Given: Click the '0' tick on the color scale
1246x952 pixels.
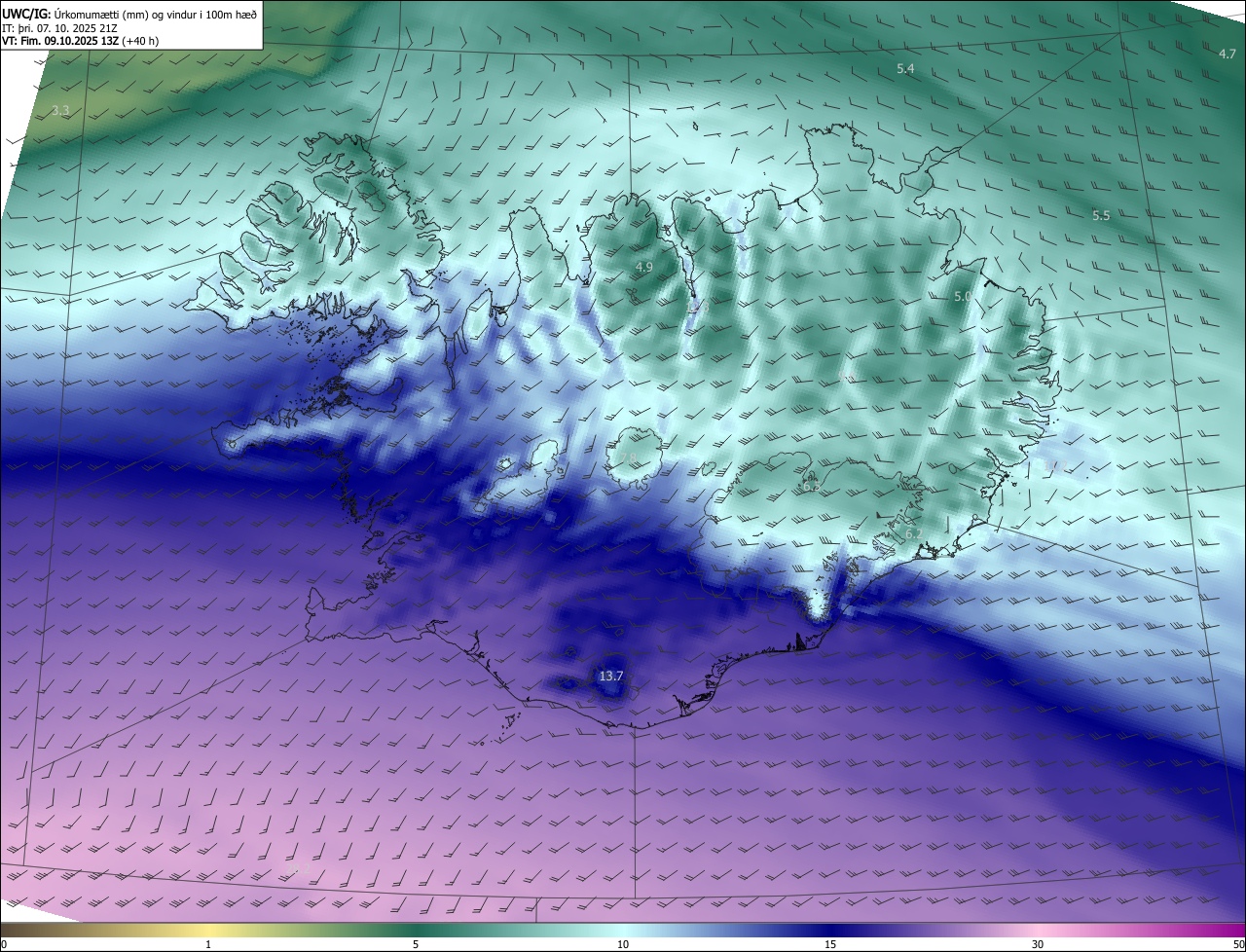Looking at the screenshot, I should pyautogui.click(x=4, y=944).
